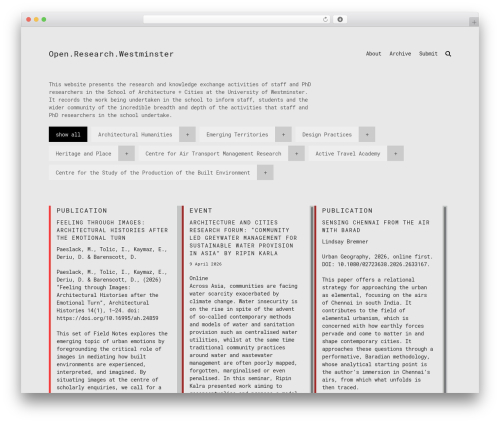Filter by Active Travel Academy
500x423 pixels.
click(x=348, y=153)
